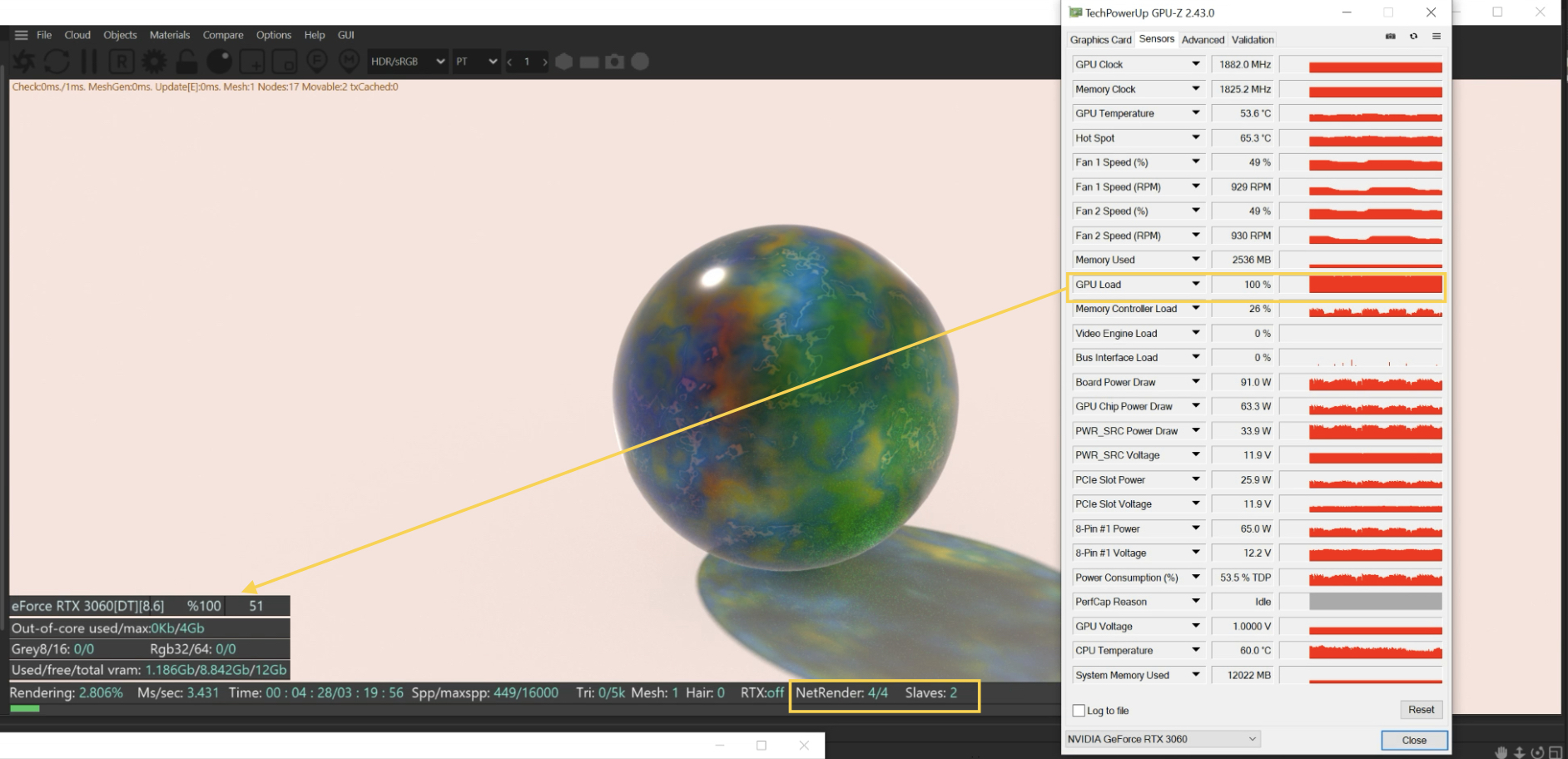Switch to the Graphics Card tab
The image size is (1568, 759).
click(1100, 40)
